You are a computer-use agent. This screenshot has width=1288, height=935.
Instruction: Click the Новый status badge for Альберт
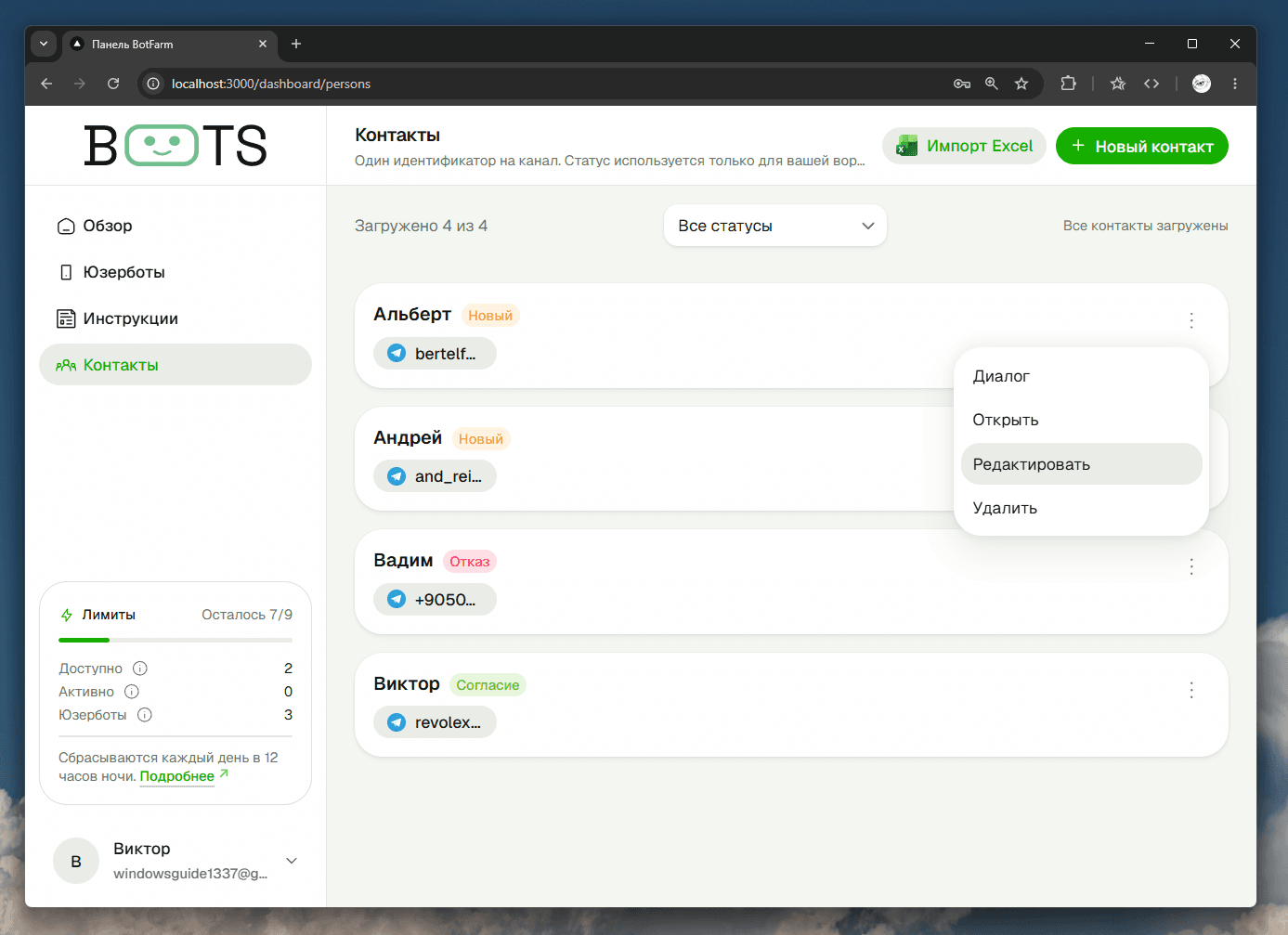pos(490,316)
